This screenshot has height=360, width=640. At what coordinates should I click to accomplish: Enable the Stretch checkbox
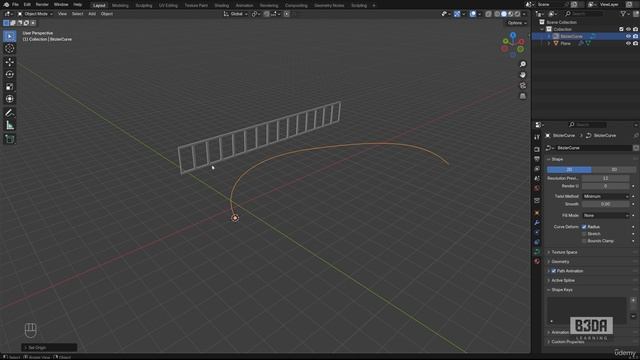(584, 234)
